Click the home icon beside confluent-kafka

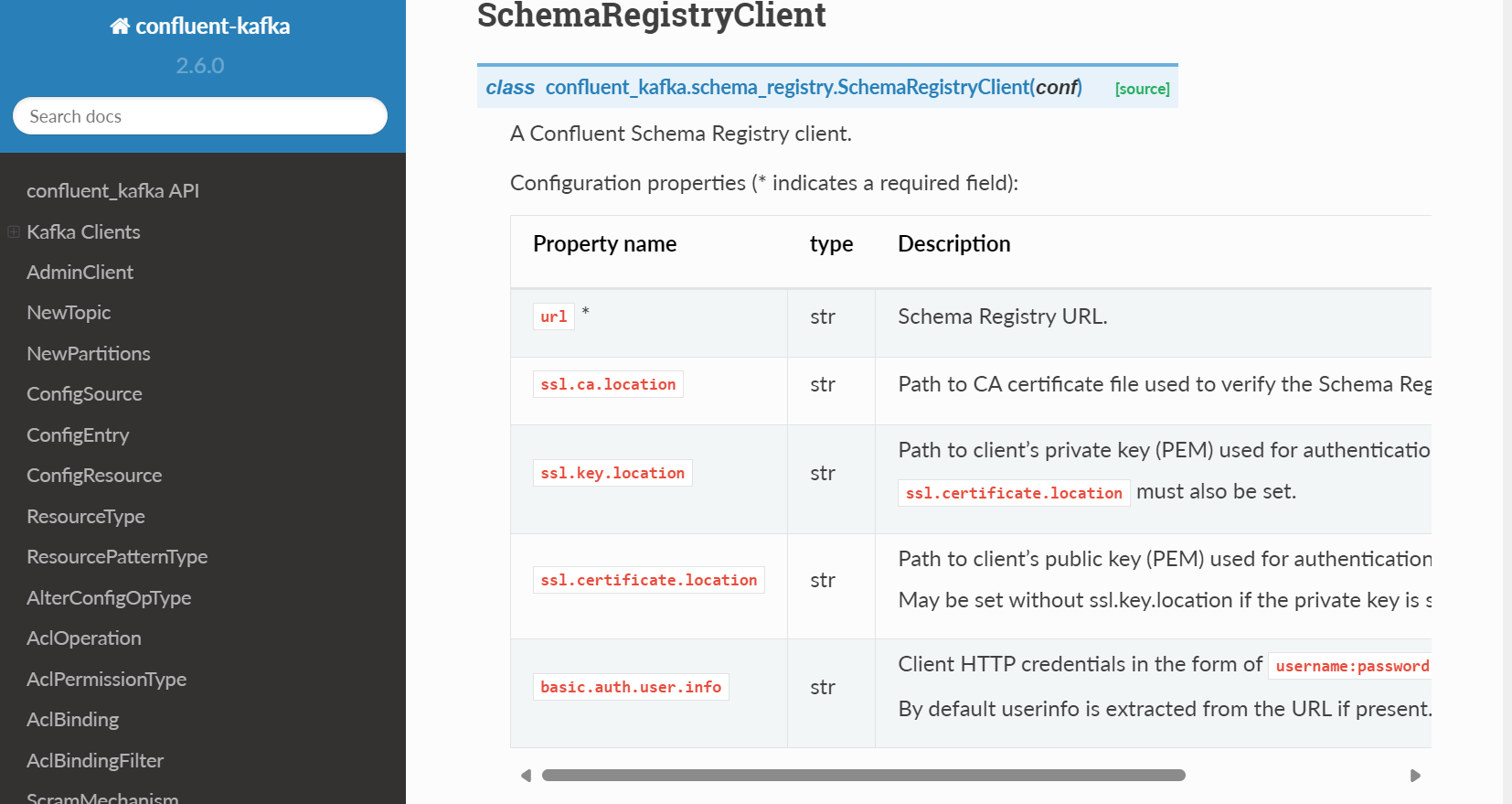click(120, 27)
